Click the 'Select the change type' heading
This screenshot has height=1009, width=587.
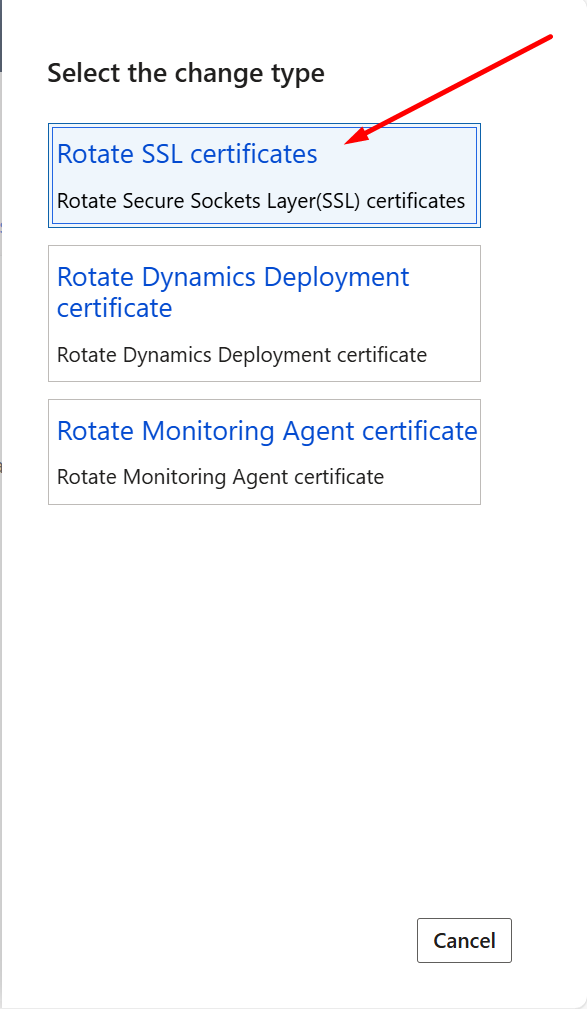point(186,73)
